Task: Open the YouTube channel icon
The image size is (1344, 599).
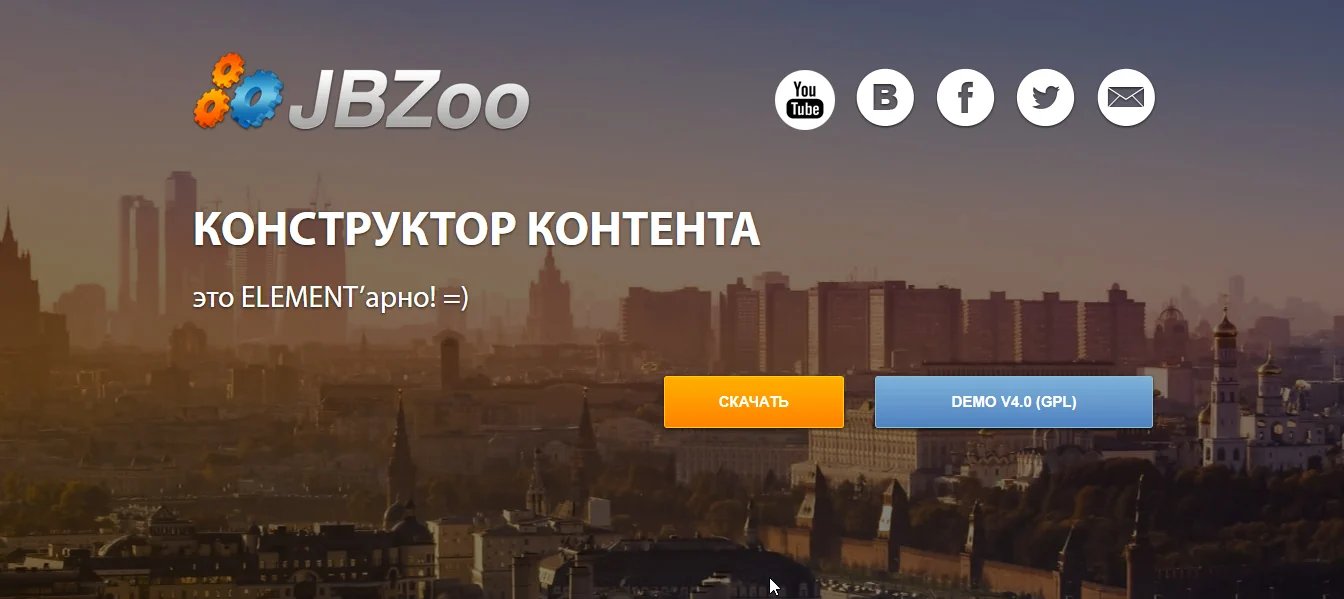Action: 805,100
